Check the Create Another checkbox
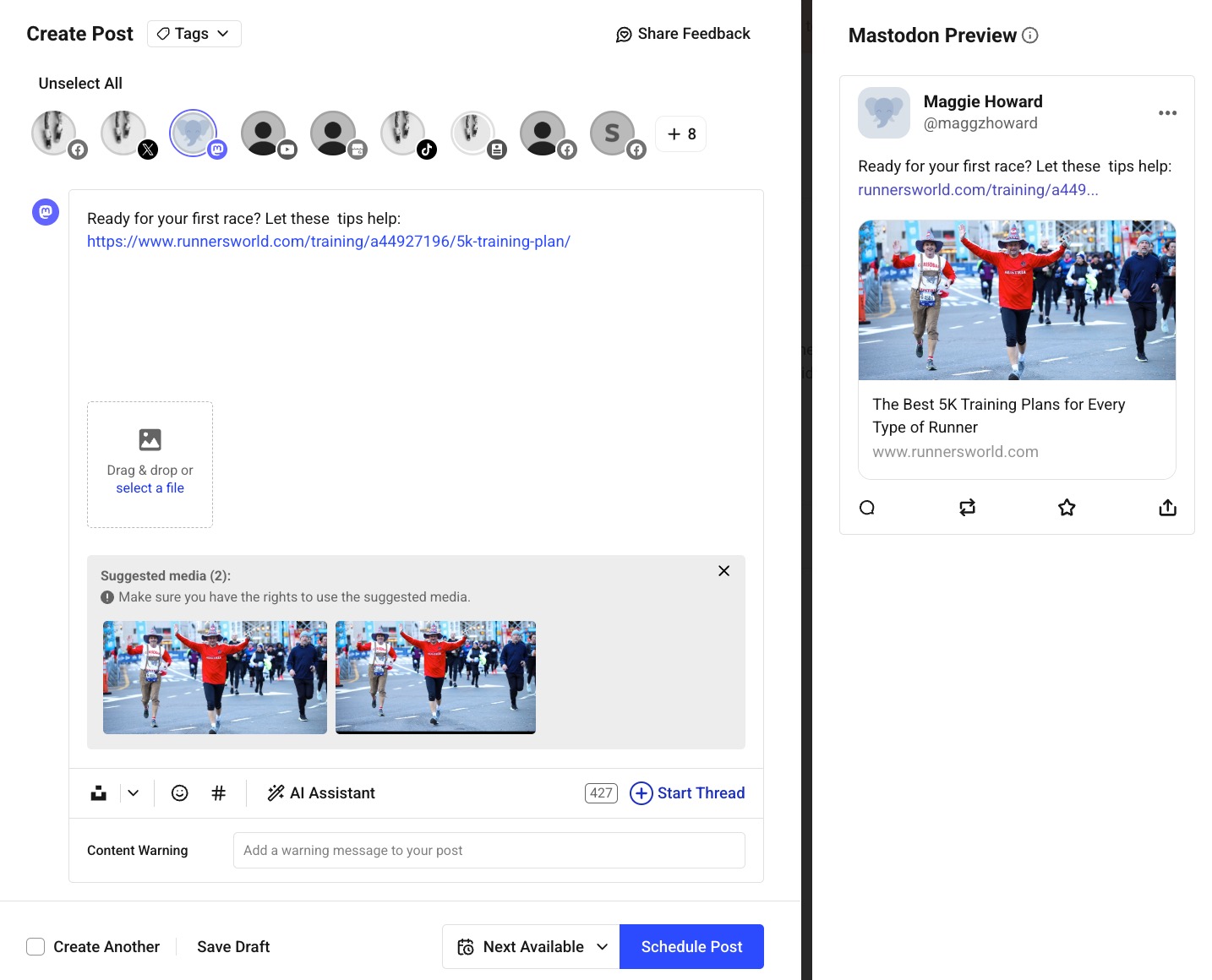The image size is (1212, 980). (35, 947)
